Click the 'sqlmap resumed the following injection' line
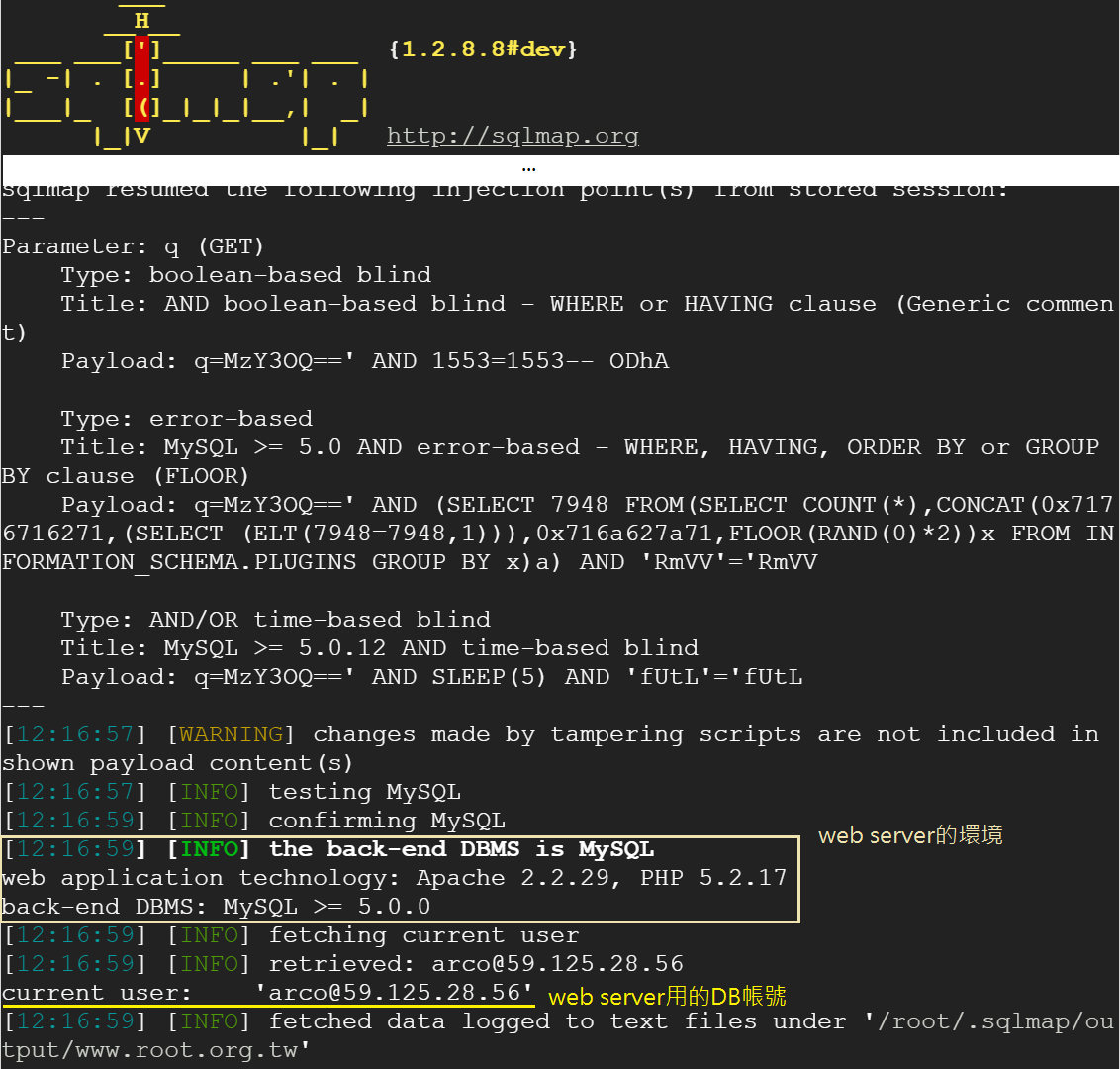 505,191
